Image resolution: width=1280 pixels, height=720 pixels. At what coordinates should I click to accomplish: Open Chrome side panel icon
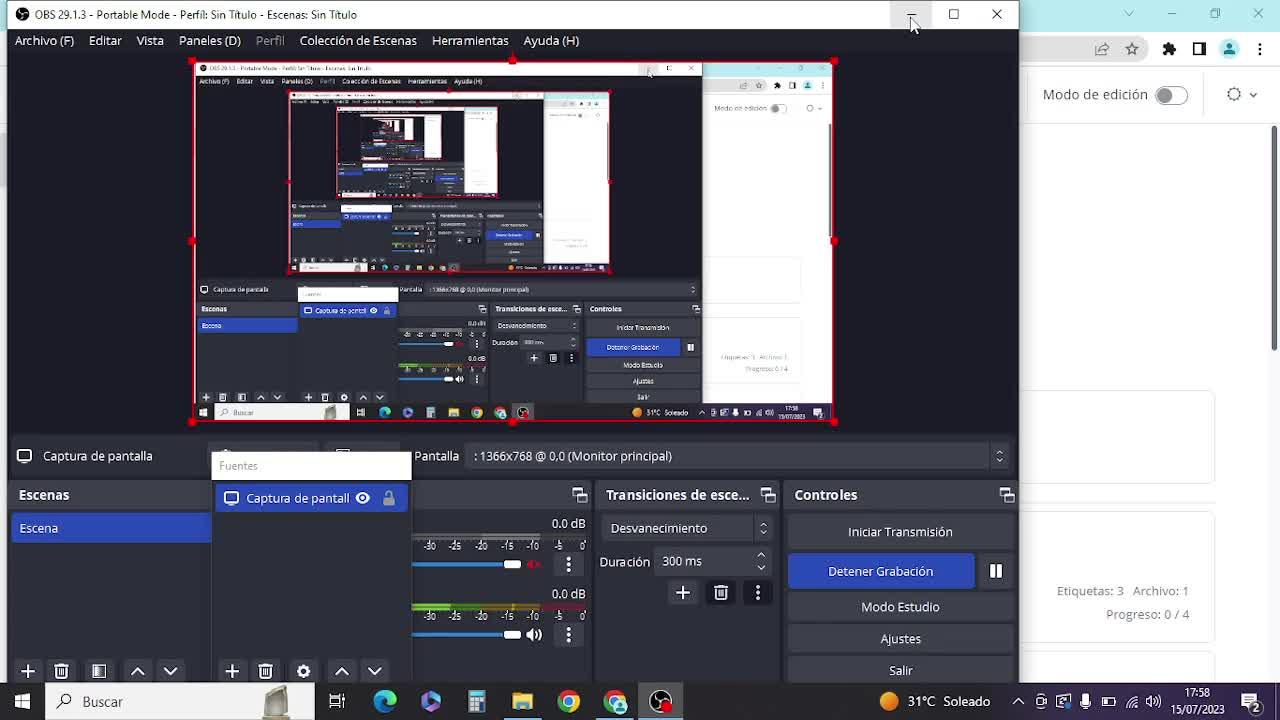pos(1199,49)
